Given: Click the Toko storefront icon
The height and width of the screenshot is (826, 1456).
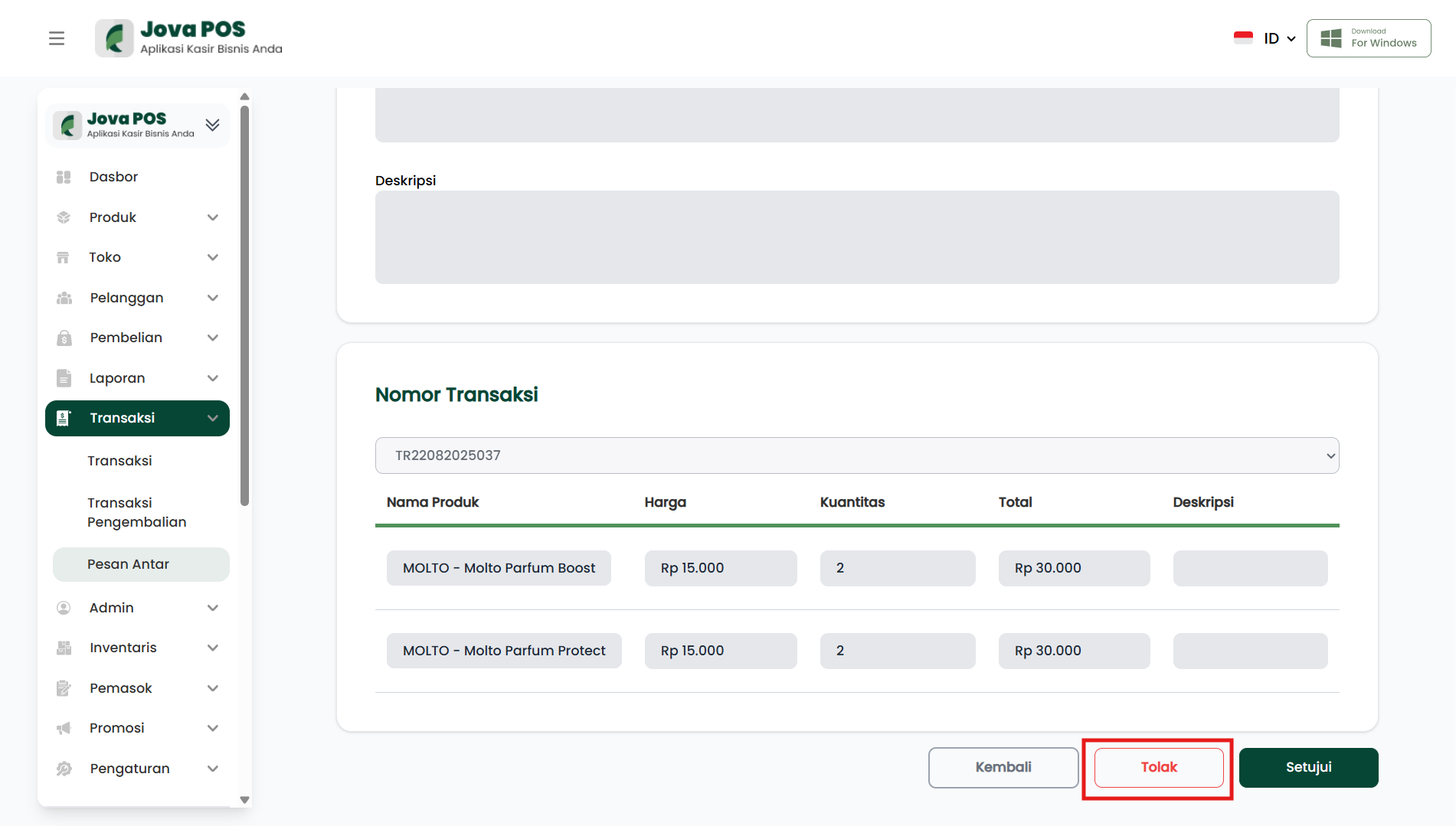Looking at the screenshot, I should [64, 257].
